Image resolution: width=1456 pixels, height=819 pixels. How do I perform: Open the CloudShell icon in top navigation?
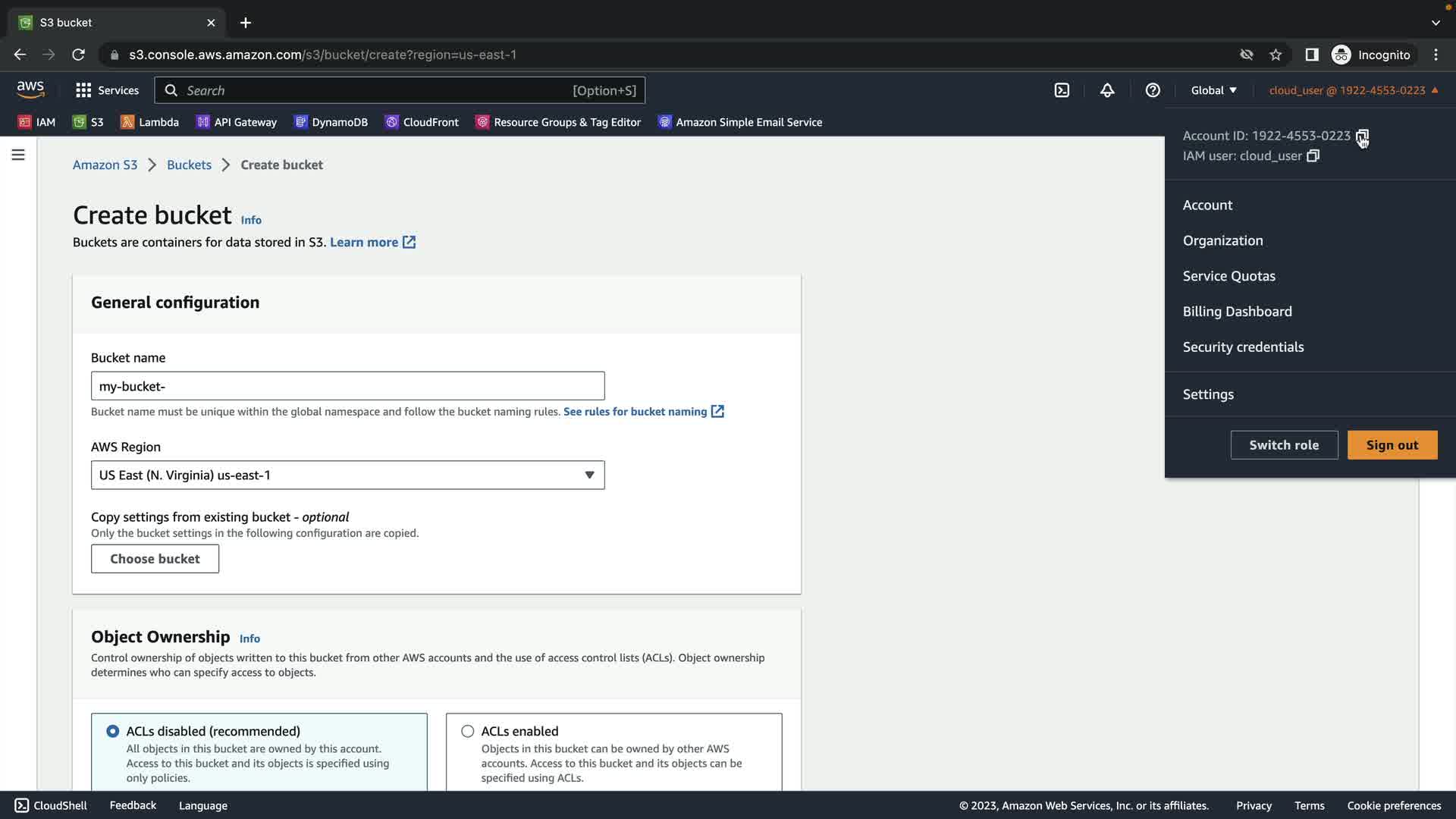[1062, 90]
